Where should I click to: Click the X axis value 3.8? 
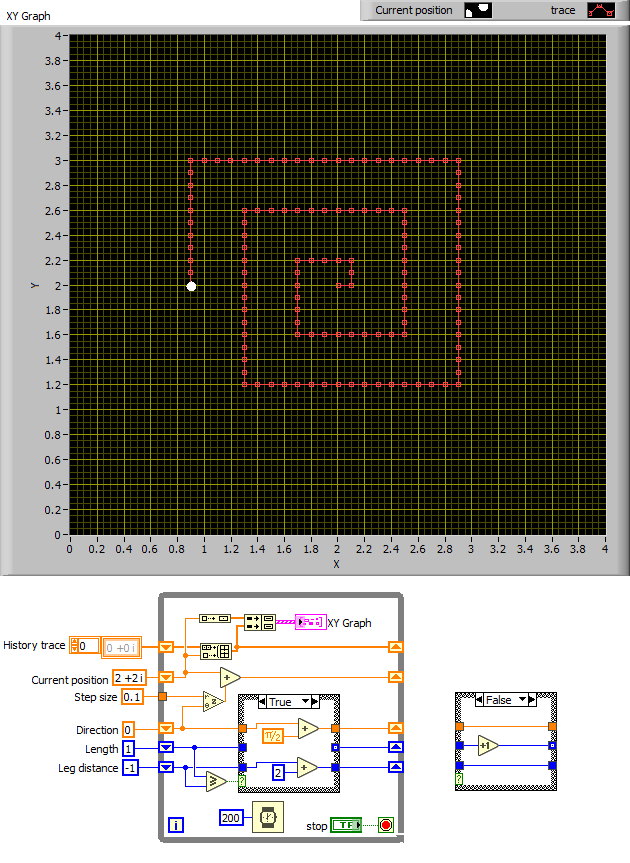(x=578, y=549)
